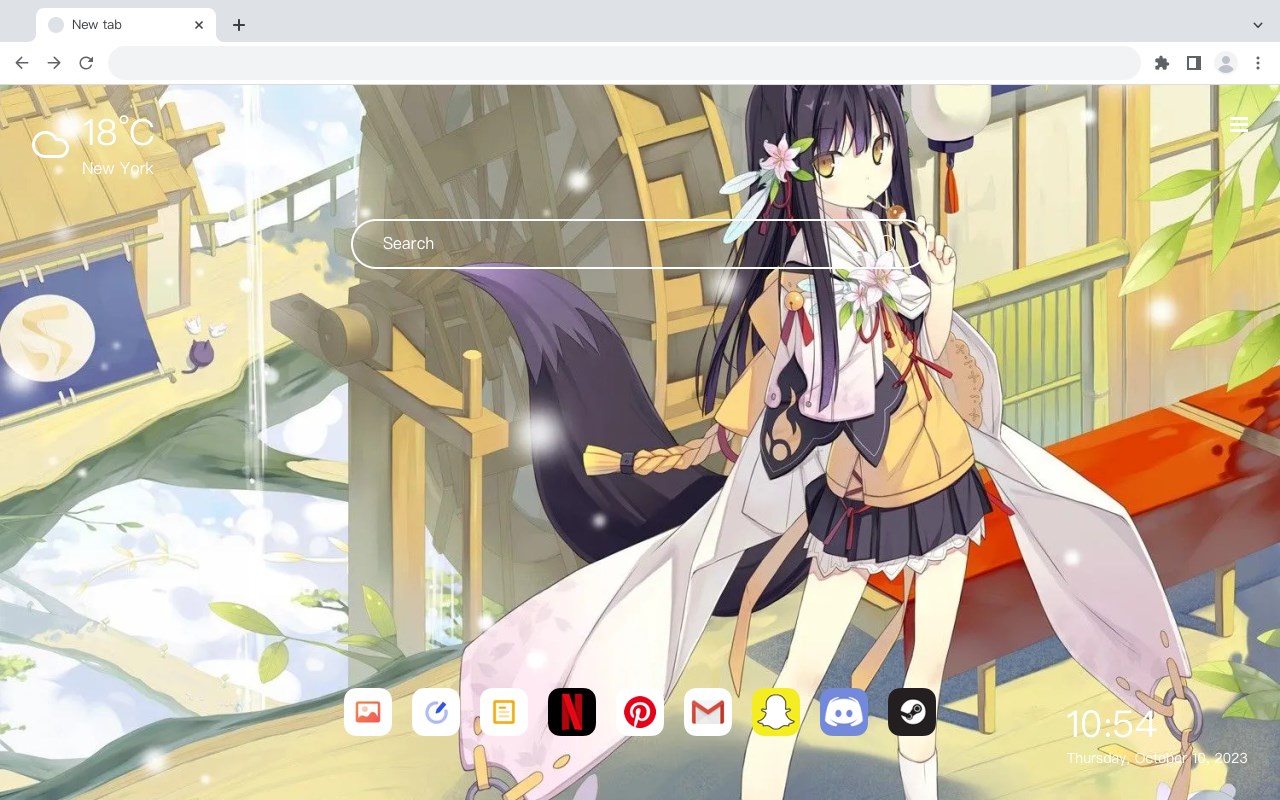Open the Steam shortcut icon
This screenshot has width=1280, height=800.
(x=912, y=712)
